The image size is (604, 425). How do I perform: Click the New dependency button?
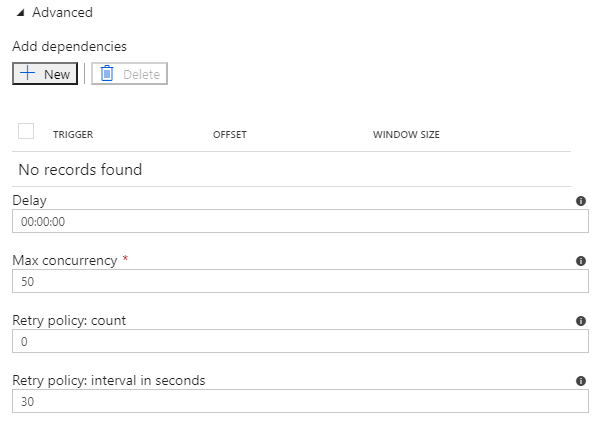point(45,74)
